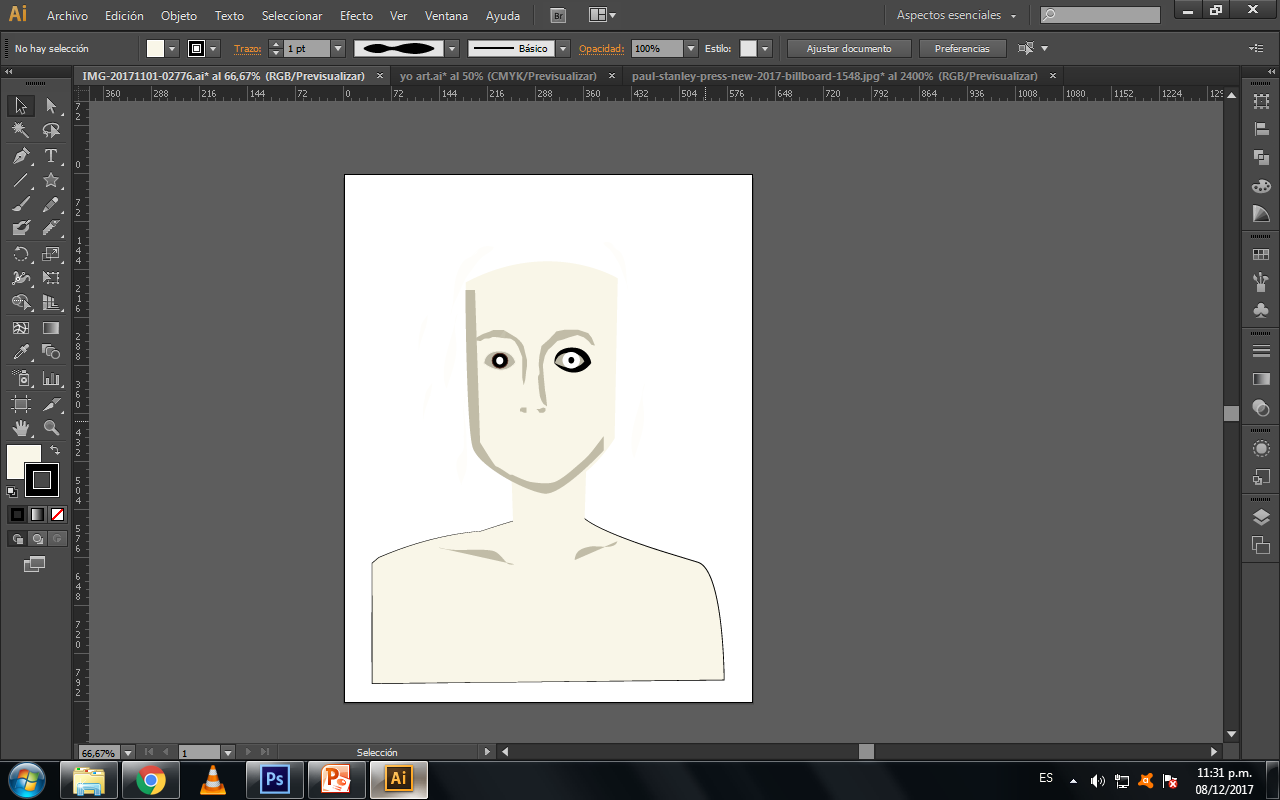The height and width of the screenshot is (800, 1280).
Task: Open Aspectos esenciales workspace switcher
Action: 956,15
